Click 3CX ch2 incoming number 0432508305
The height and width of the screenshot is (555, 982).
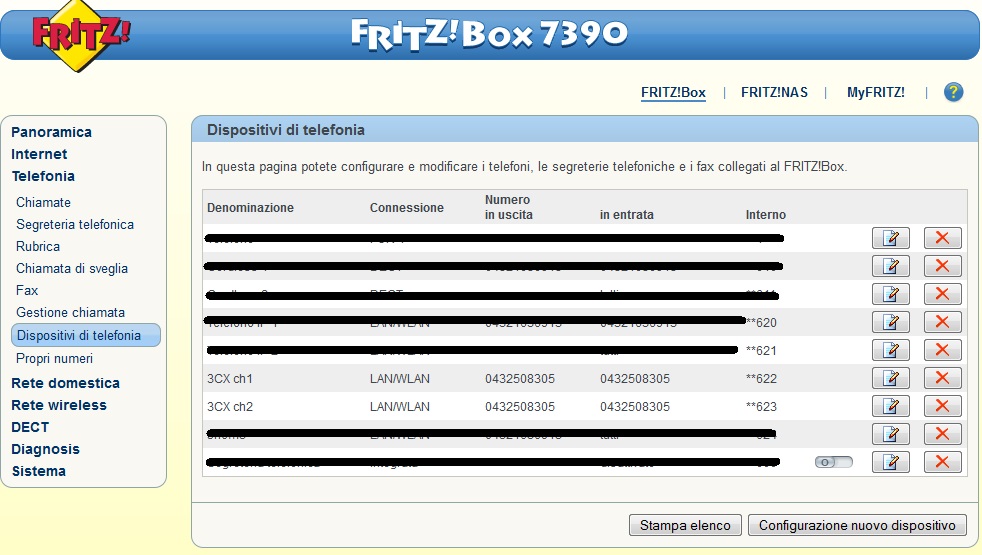[635, 407]
